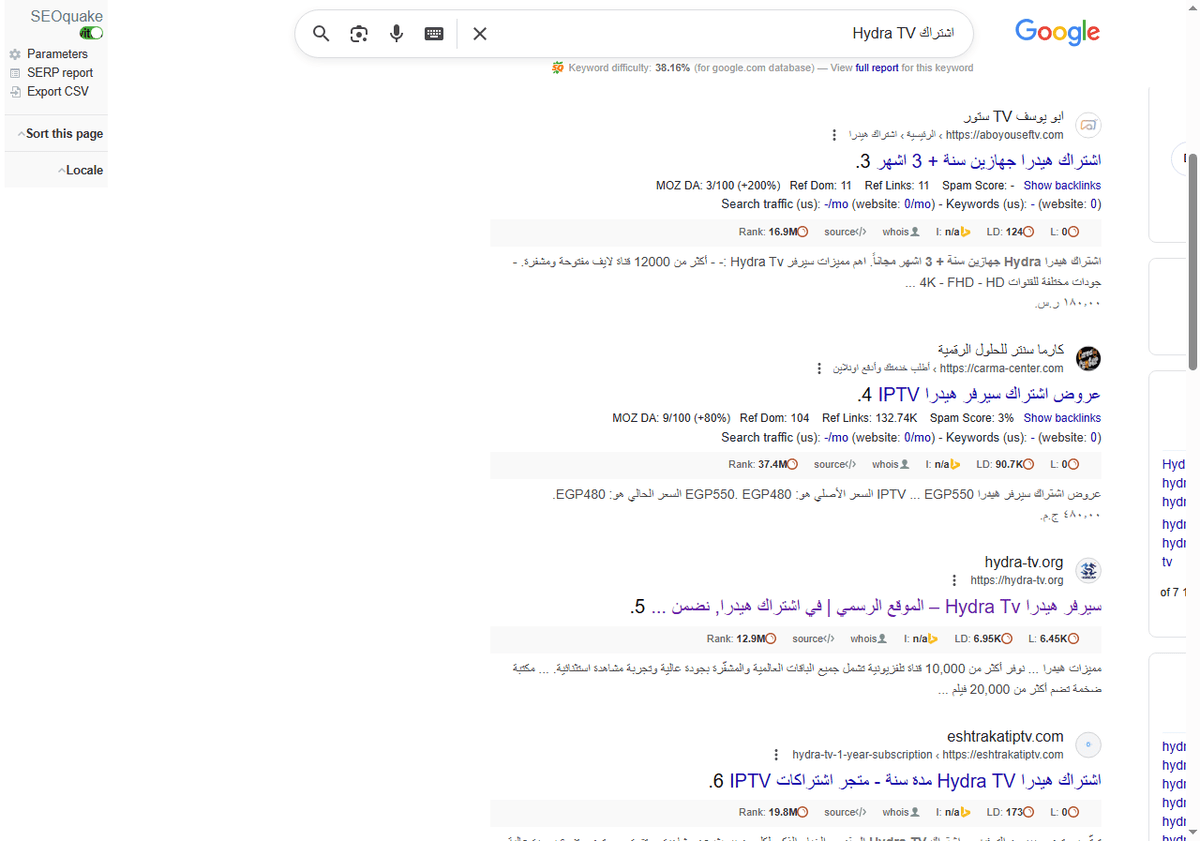Screen dimensions: 1200x841
Task: Visit the Google homepage via the logo
Action: click(x=1057, y=31)
